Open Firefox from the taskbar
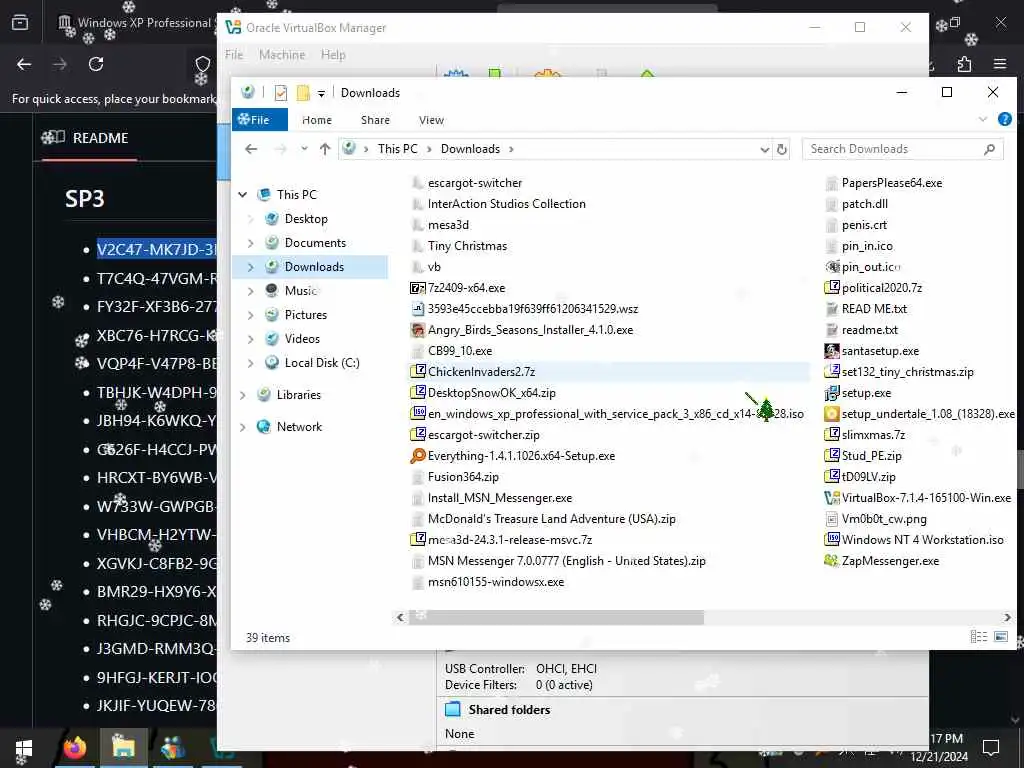This screenshot has width=1024, height=768. [x=74, y=748]
